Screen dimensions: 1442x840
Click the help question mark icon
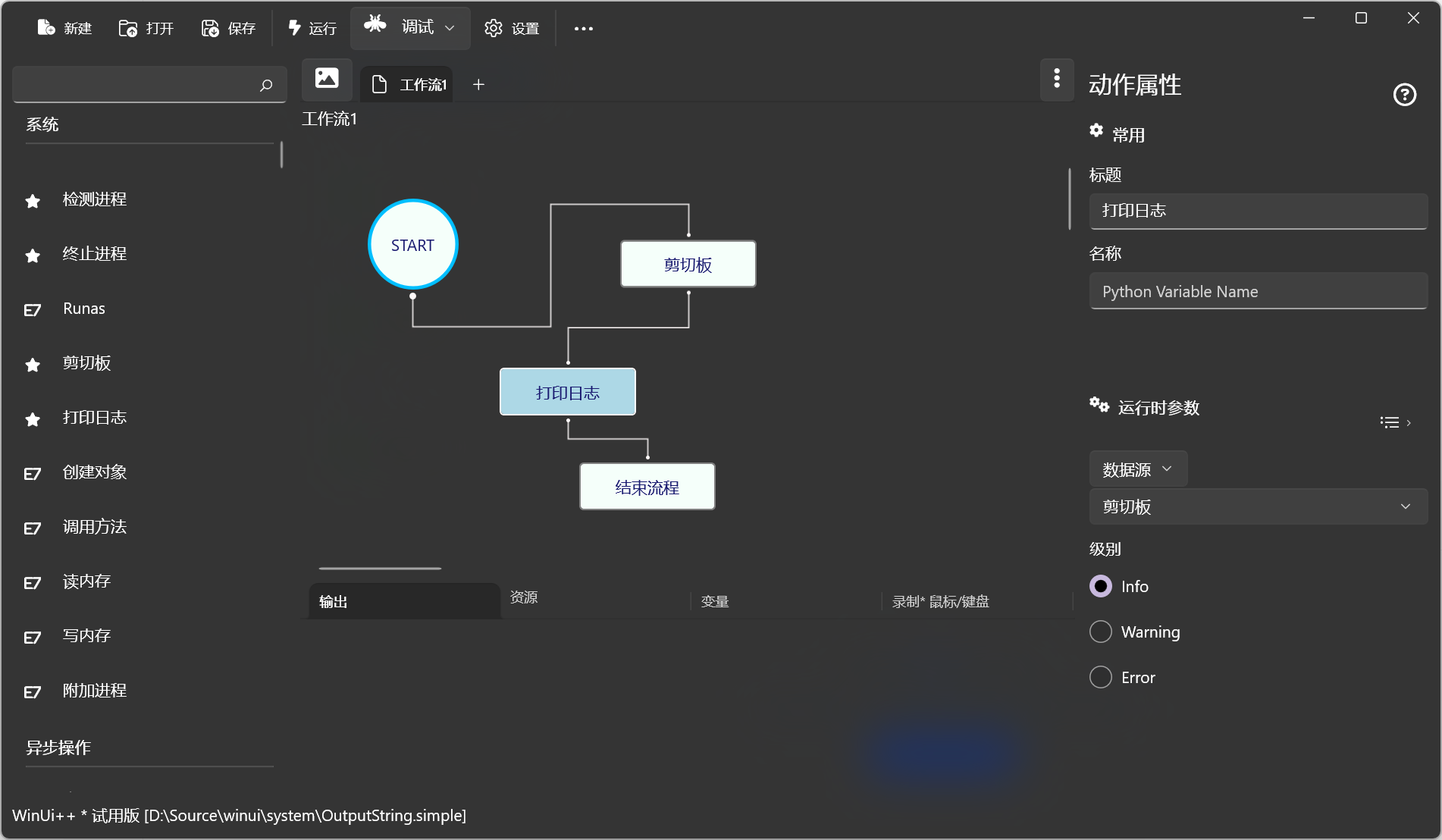coord(1404,95)
